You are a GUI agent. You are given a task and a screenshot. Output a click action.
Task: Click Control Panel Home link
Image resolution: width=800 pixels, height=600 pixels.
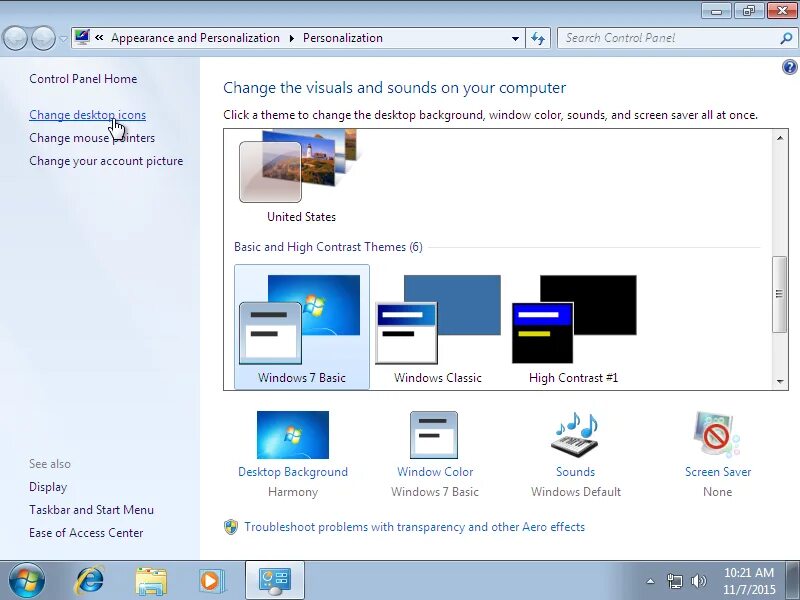(83, 79)
